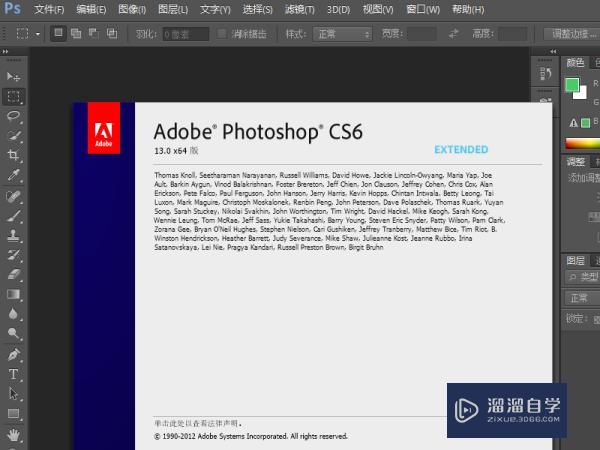
Task: Select the Clone Stamp tool
Action: click(x=14, y=235)
